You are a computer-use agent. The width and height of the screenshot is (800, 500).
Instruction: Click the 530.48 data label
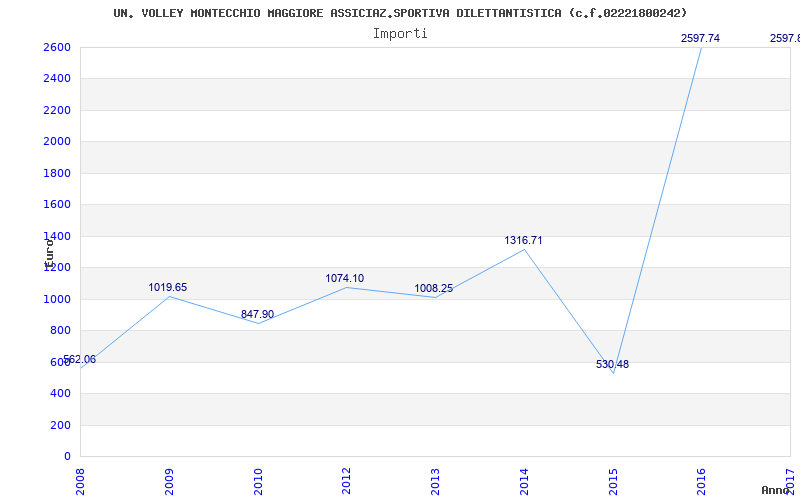coord(612,365)
